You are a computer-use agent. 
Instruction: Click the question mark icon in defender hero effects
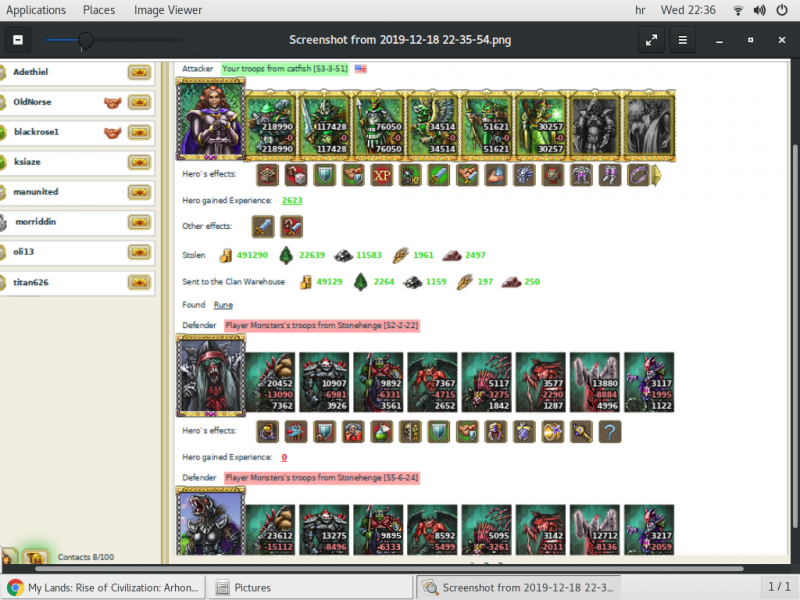pos(611,432)
